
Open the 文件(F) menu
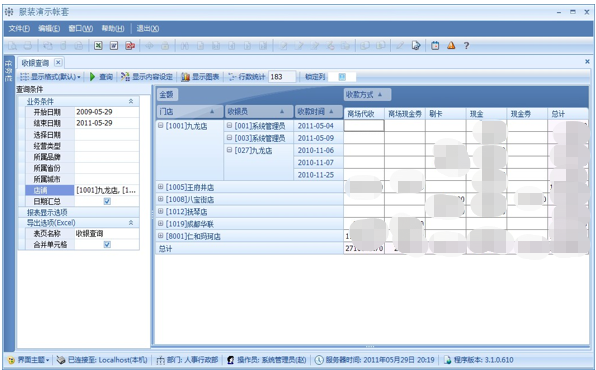pos(19,29)
